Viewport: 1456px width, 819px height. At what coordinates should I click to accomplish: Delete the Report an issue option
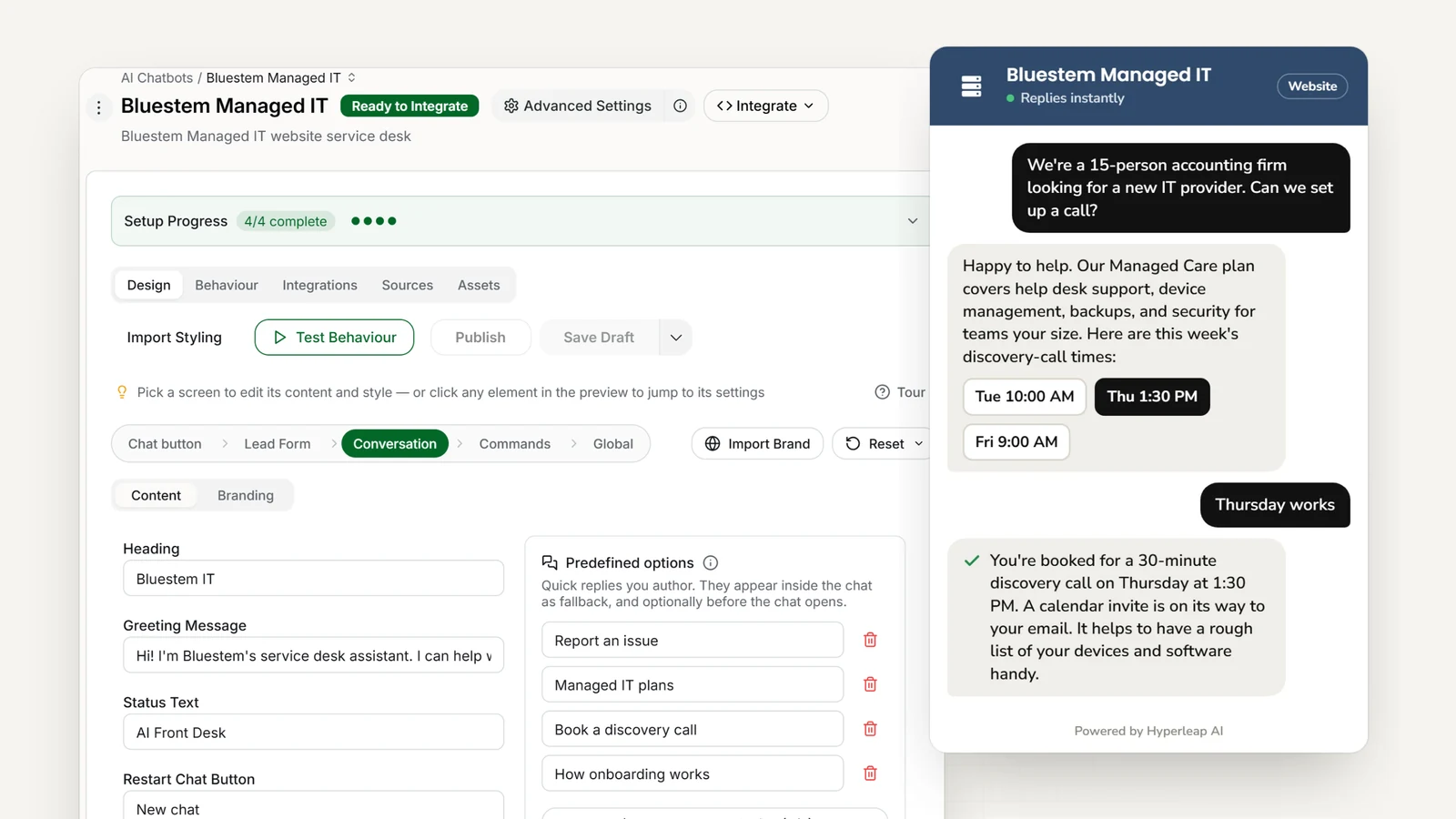[x=870, y=641]
